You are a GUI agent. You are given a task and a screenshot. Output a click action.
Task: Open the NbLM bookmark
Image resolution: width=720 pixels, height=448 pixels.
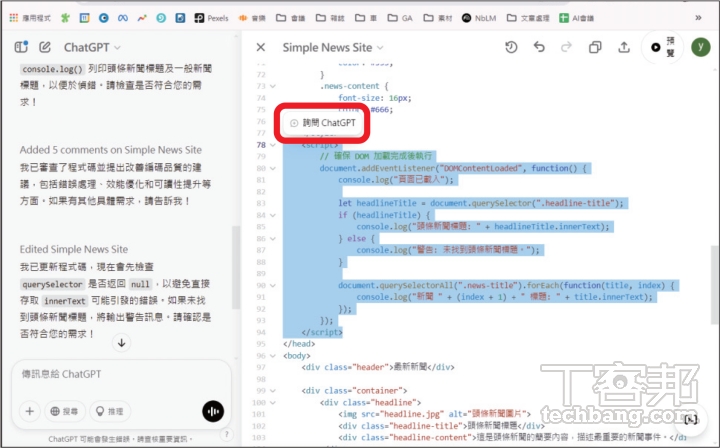pyautogui.click(x=479, y=18)
